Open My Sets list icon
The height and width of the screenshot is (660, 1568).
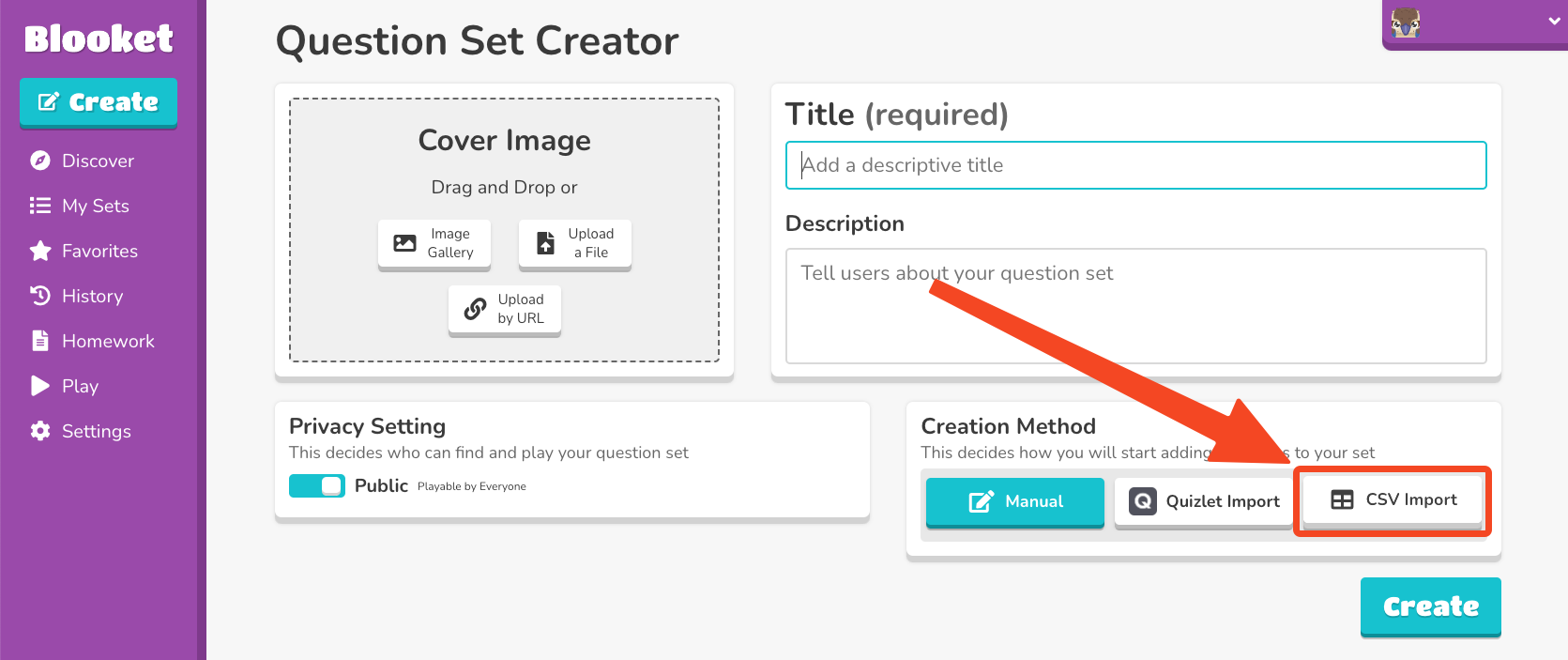(x=40, y=206)
